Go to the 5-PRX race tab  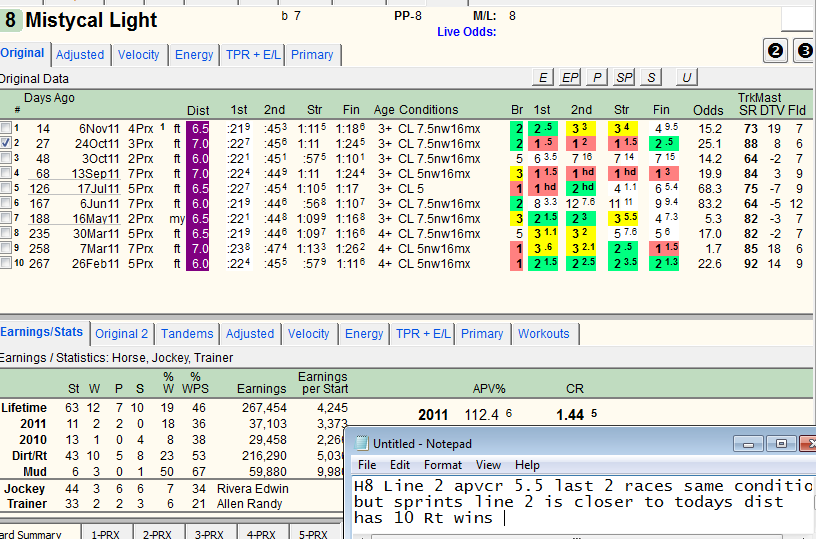[313, 532]
